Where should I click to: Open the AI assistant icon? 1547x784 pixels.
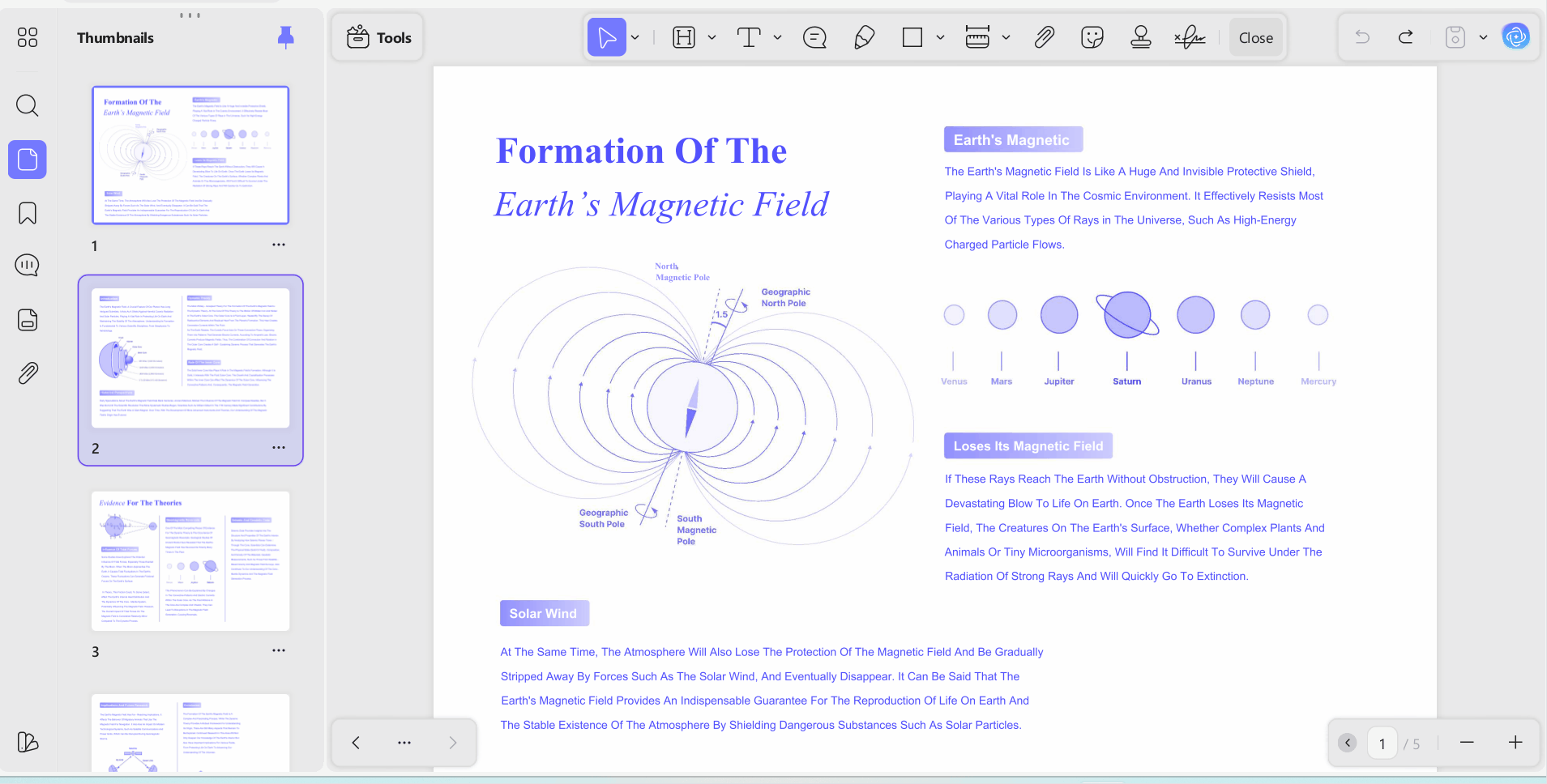[x=1515, y=36]
